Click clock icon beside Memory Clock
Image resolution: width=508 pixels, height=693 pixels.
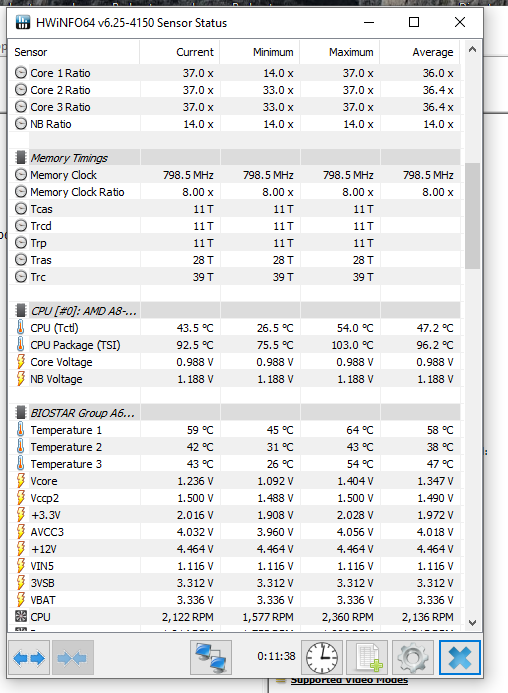click(x=21, y=175)
